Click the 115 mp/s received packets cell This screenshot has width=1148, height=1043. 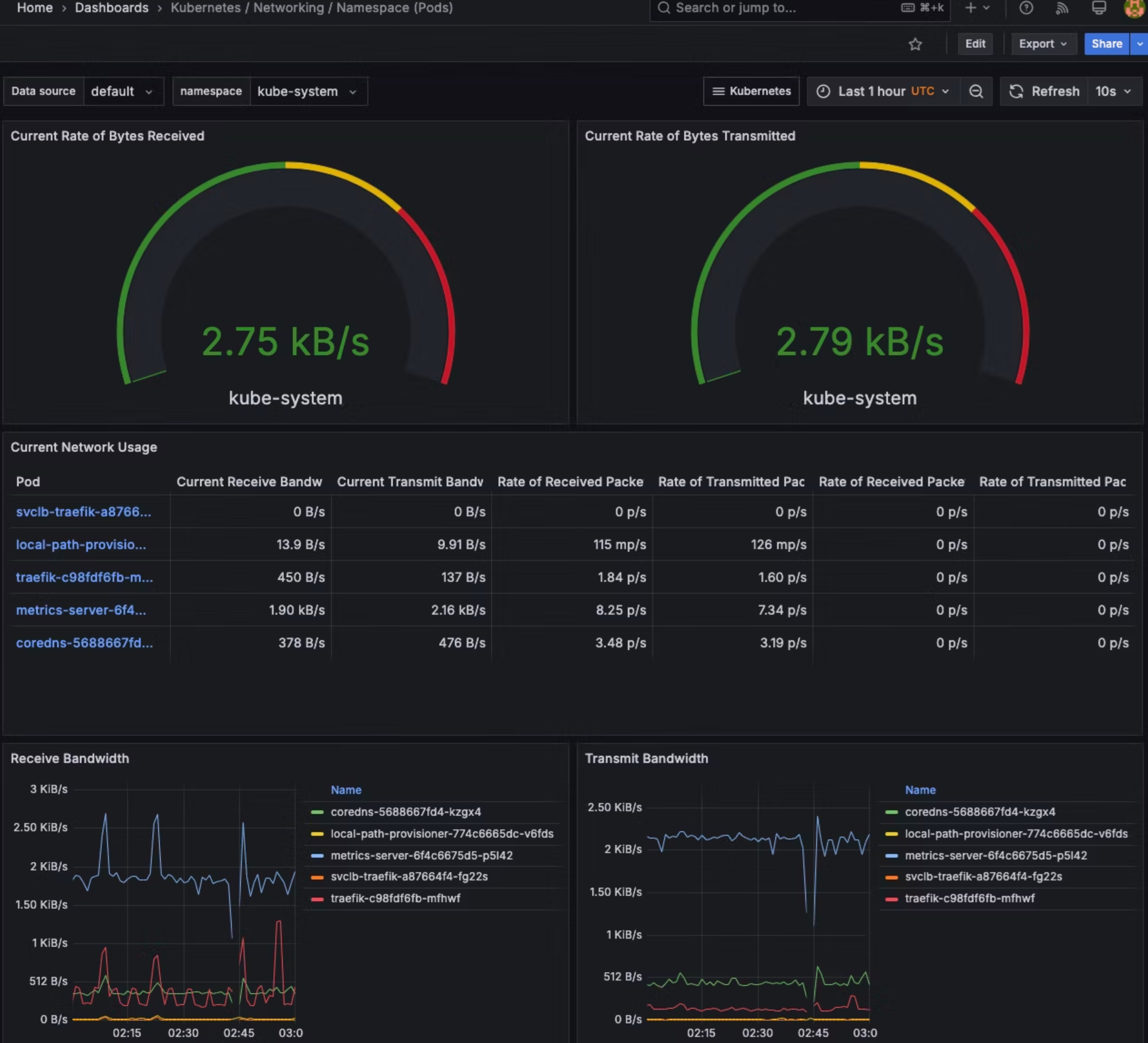pos(620,545)
